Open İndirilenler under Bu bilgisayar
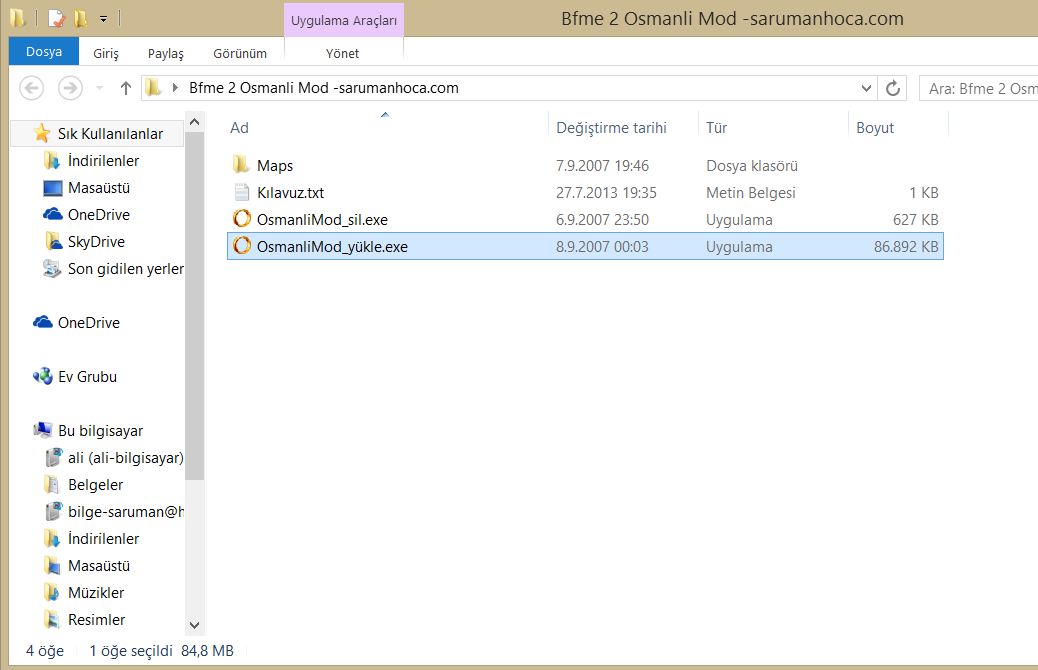1038x670 pixels. click(x=103, y=539)
